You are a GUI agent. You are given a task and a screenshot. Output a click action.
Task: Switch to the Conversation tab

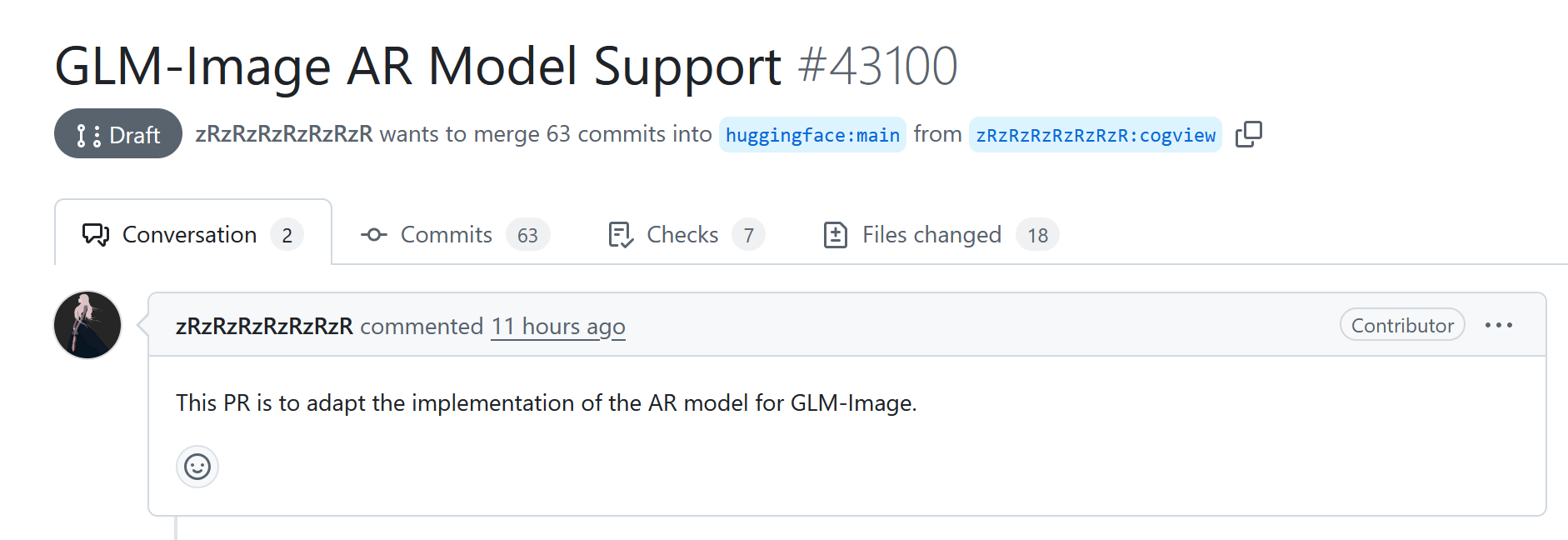click(x=189, y=235)
